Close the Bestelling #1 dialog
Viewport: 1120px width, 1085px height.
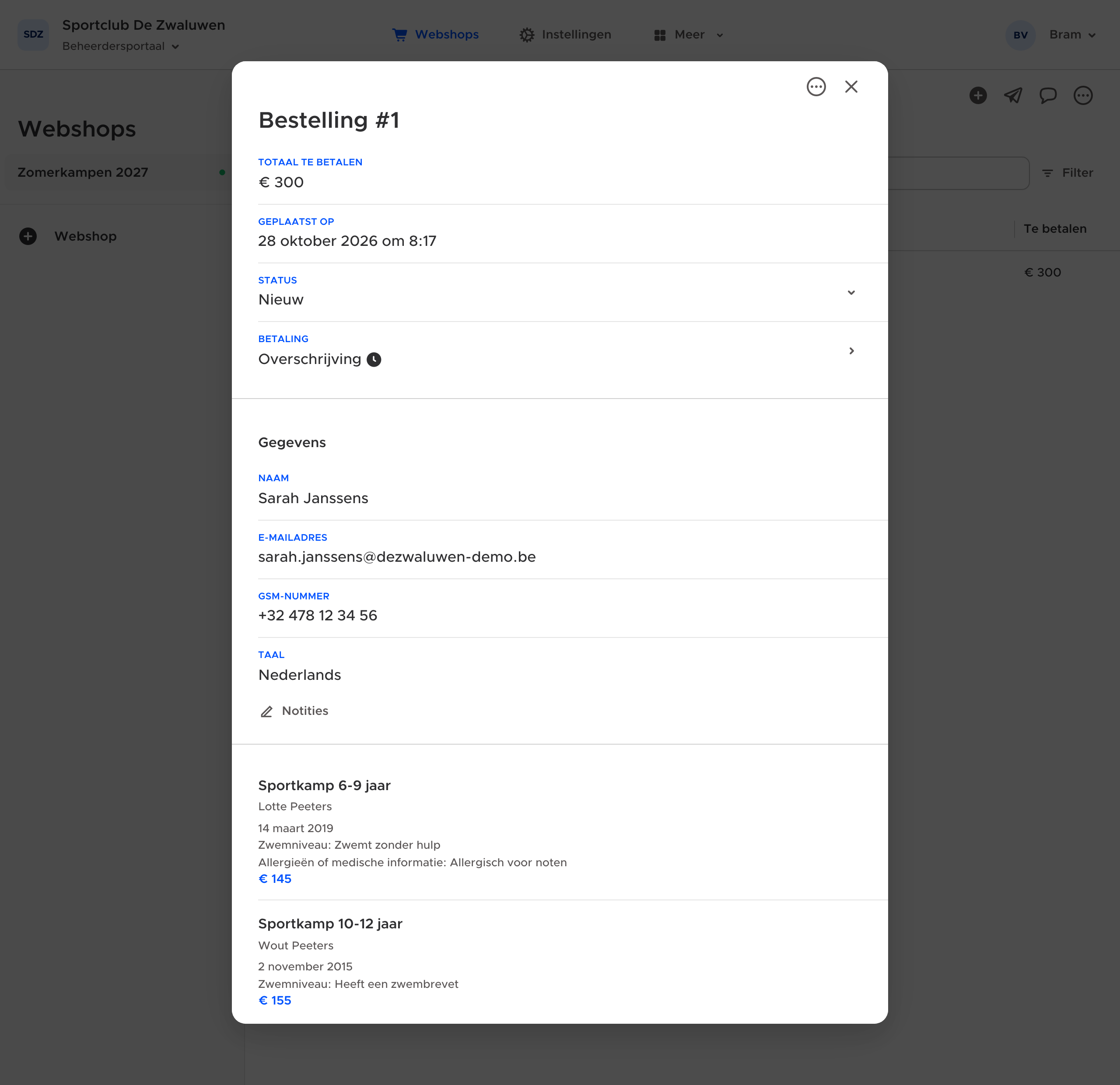pos(851,87)
